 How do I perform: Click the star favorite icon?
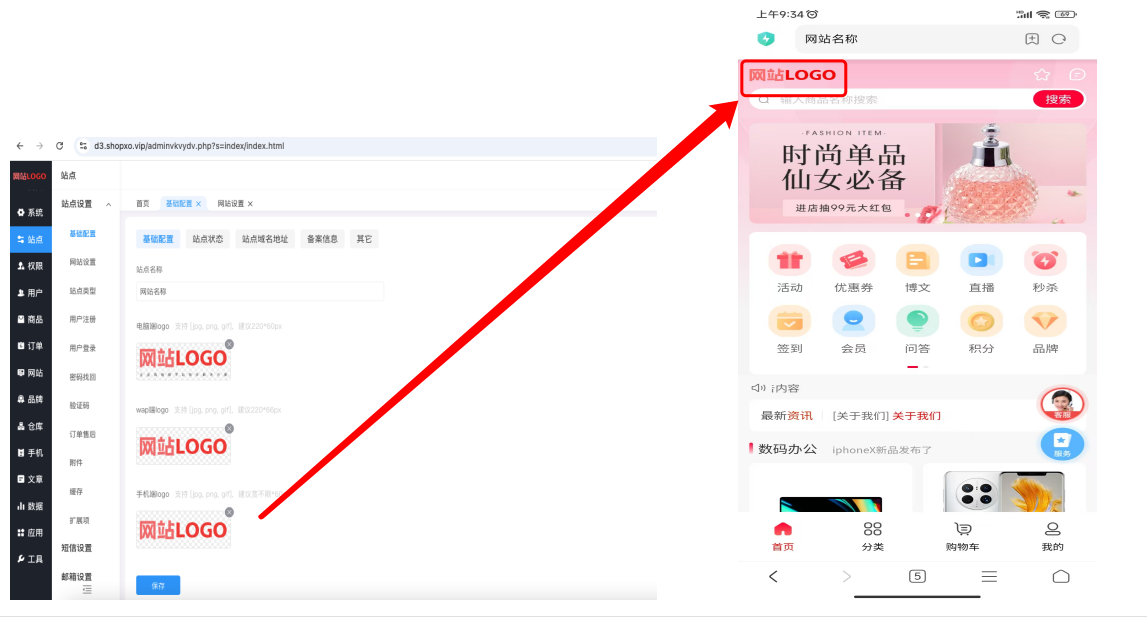coord(1042,75)
